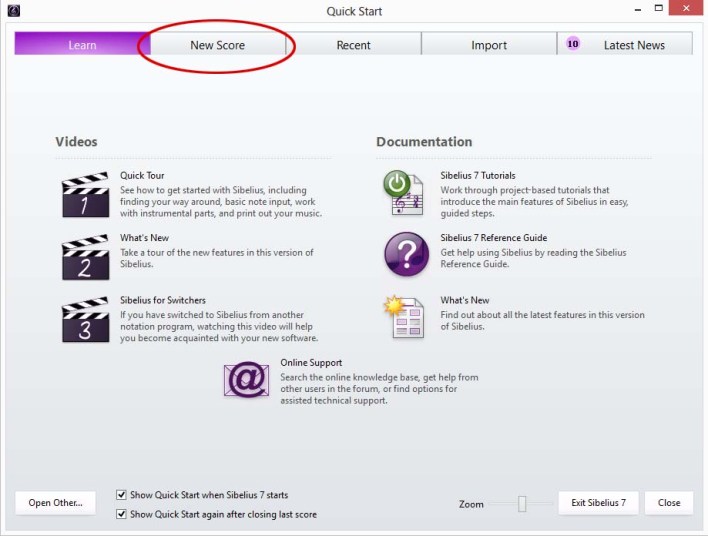Switch to the Recent tab
Viewport: 708px width, 536px height.
353,43
